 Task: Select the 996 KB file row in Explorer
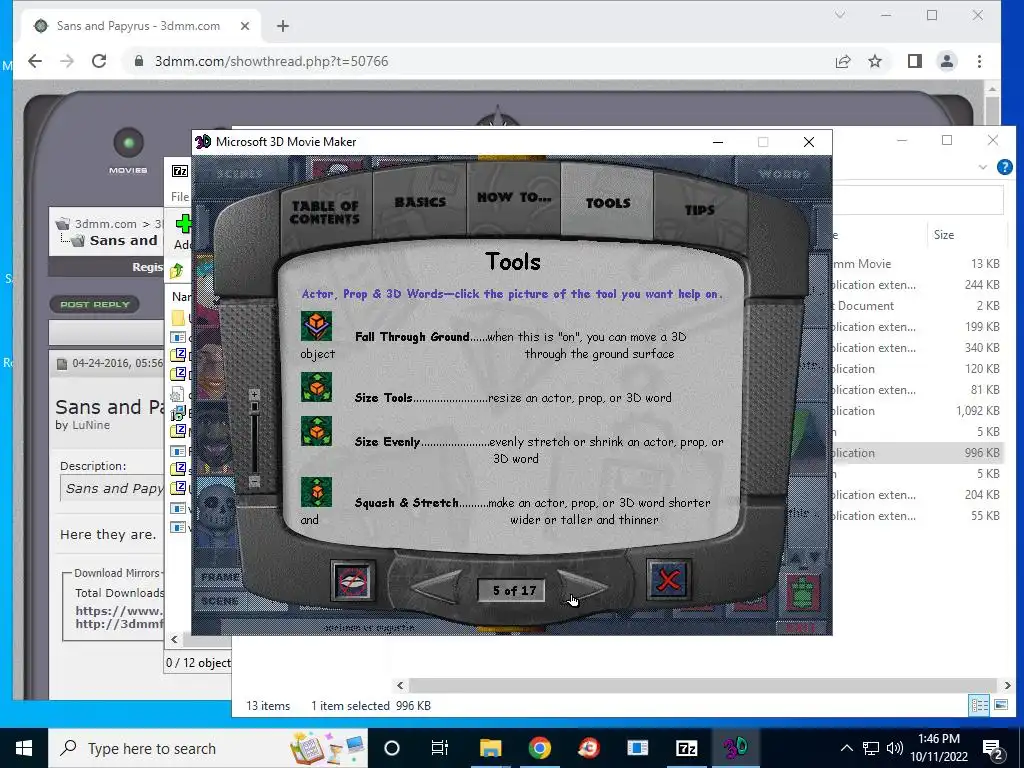click(x=916, y=453)
